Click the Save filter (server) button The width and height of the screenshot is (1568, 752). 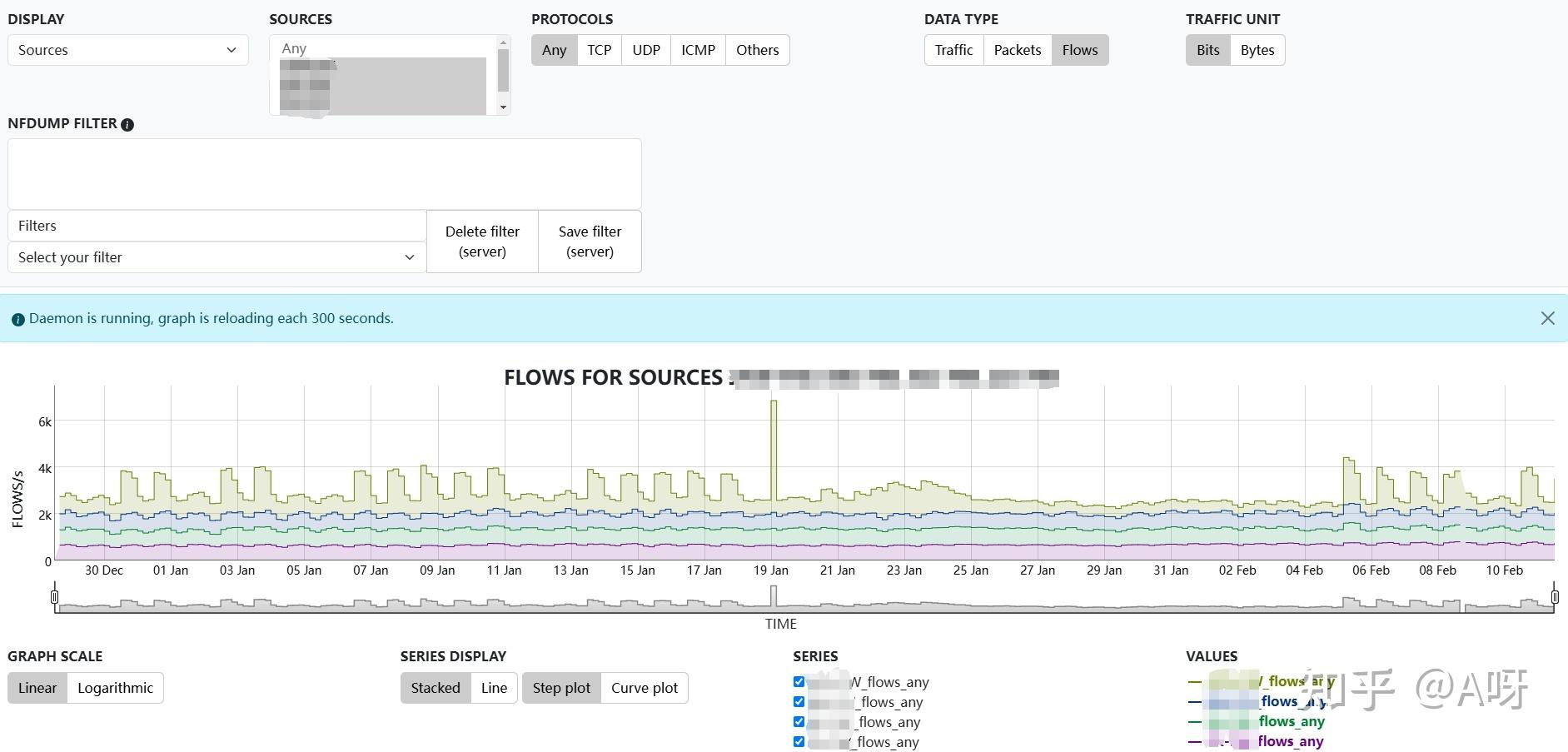[x=590, y=242]
